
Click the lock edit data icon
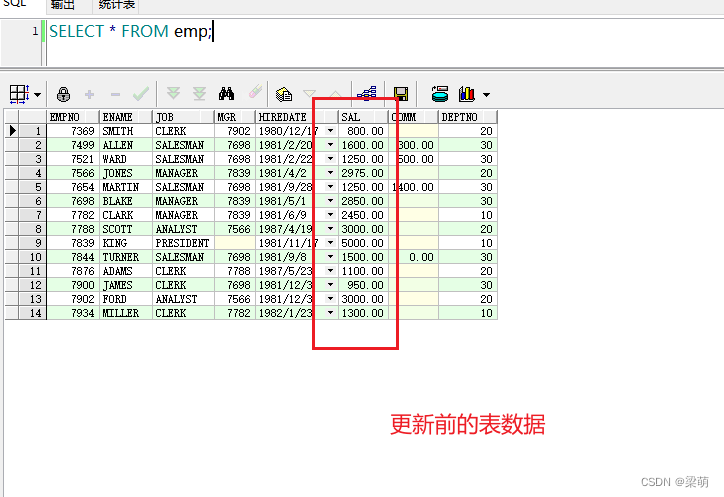pos(63,94)
